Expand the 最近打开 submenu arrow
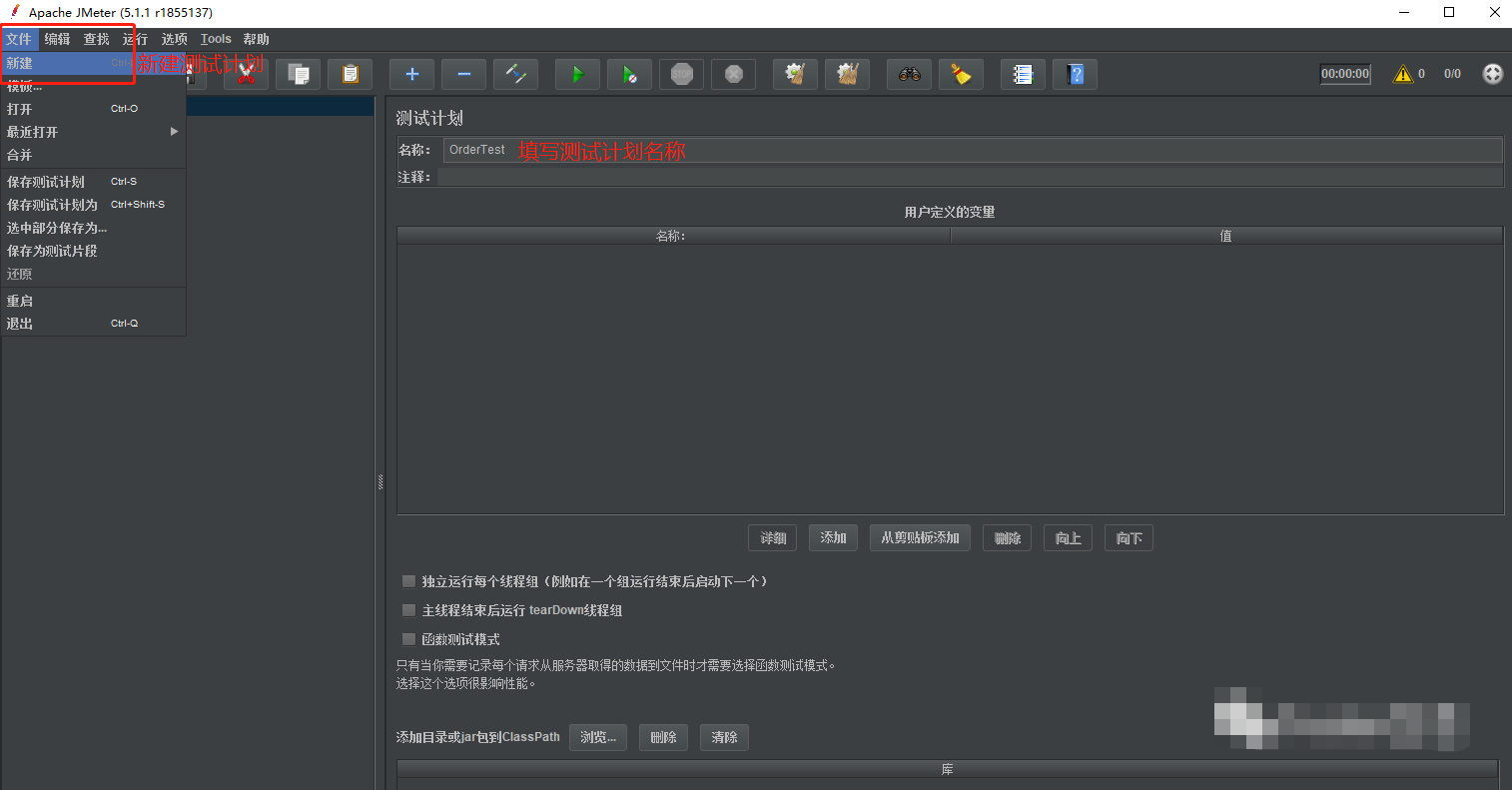The width and height of the screenshot is (1512, 790). [174, 132]
